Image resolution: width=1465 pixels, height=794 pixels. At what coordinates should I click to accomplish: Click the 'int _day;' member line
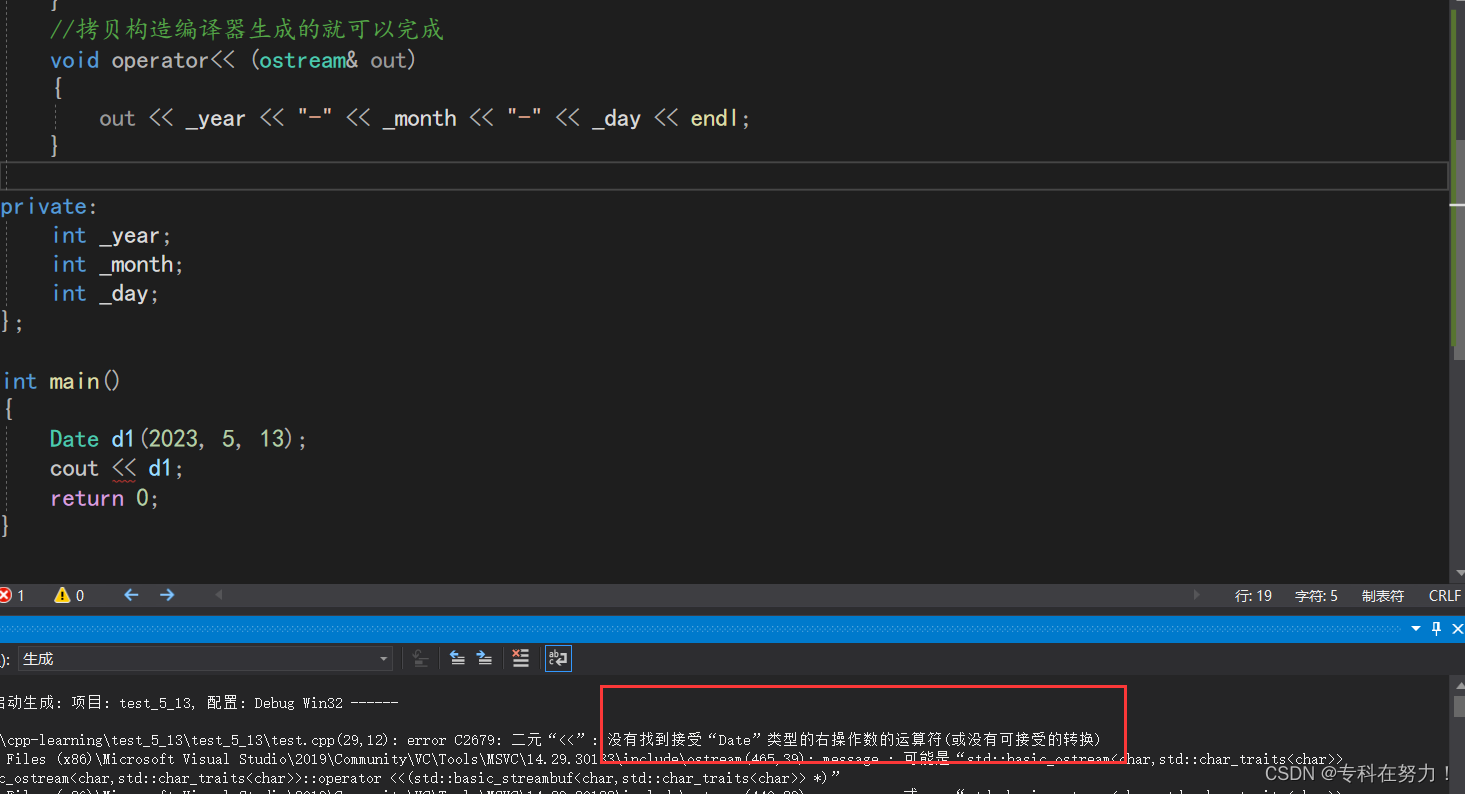click(x=106, y=294)
